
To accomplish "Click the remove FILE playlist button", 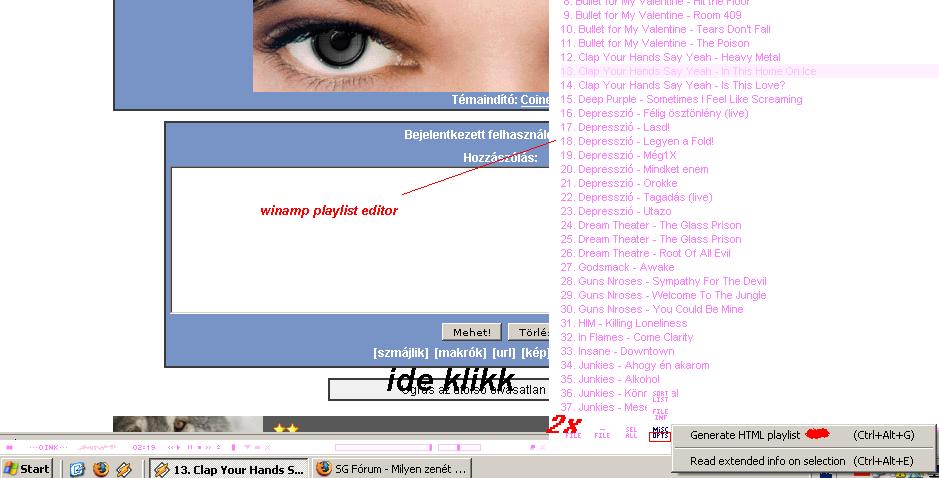I will point(602,433).
